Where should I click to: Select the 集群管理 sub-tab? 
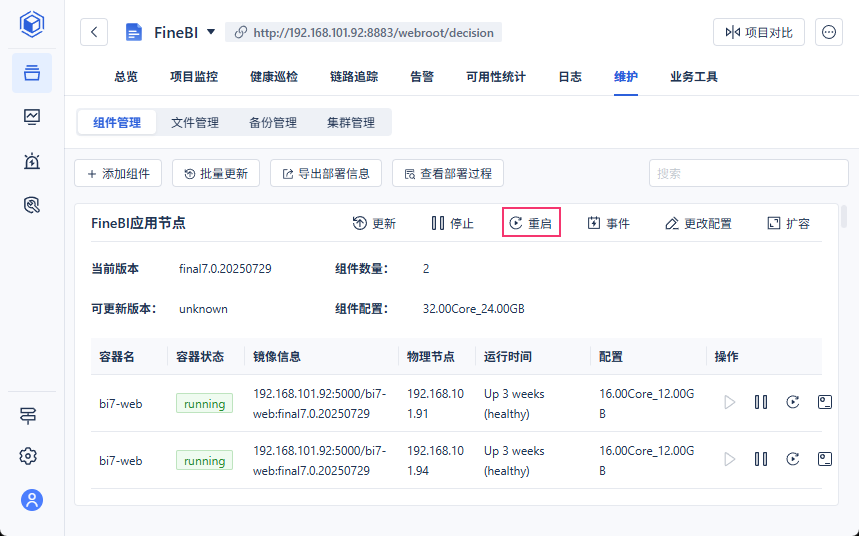351,122
